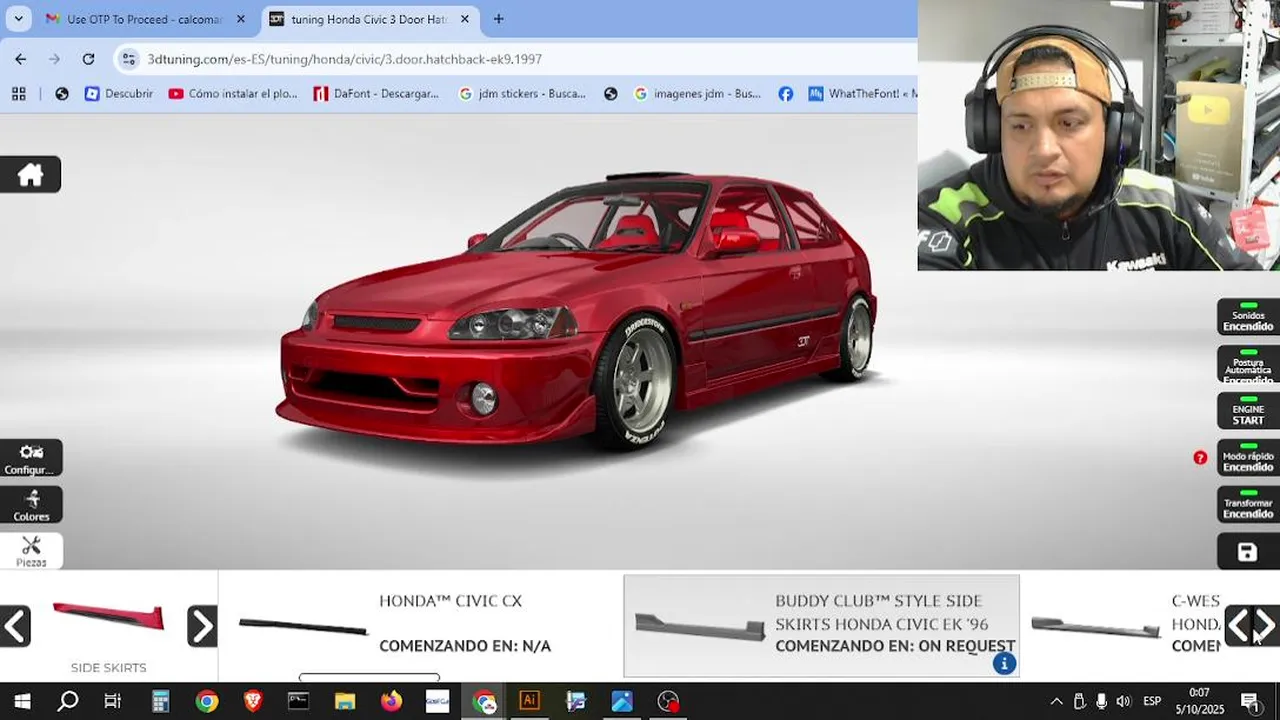Screen dimensions: 1280x720
Task: Open the Windows Start menu
Action: tap(22, 701)
